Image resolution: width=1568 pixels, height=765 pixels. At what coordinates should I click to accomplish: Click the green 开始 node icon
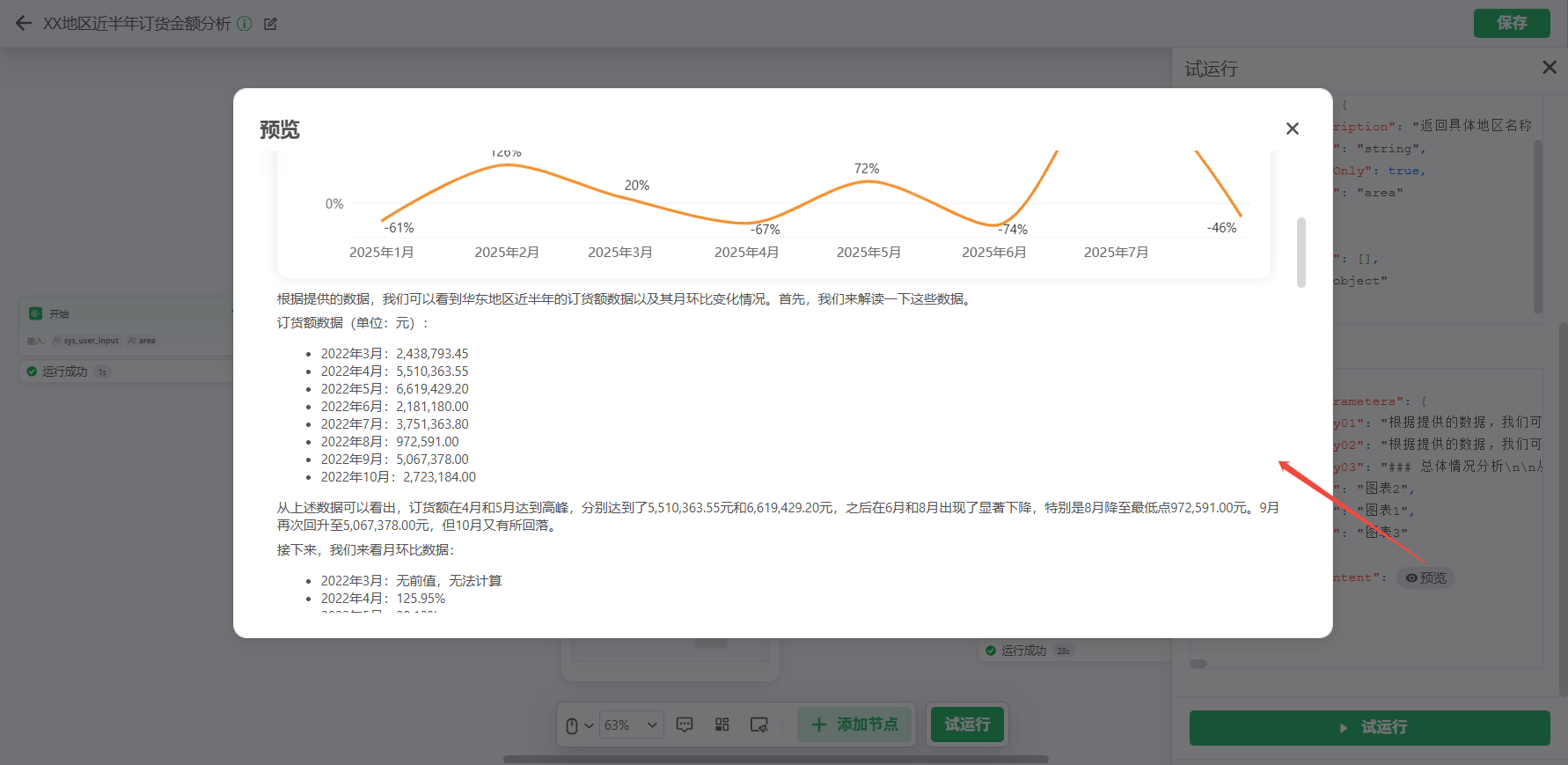pyautogui.click(x=36, y=313)
